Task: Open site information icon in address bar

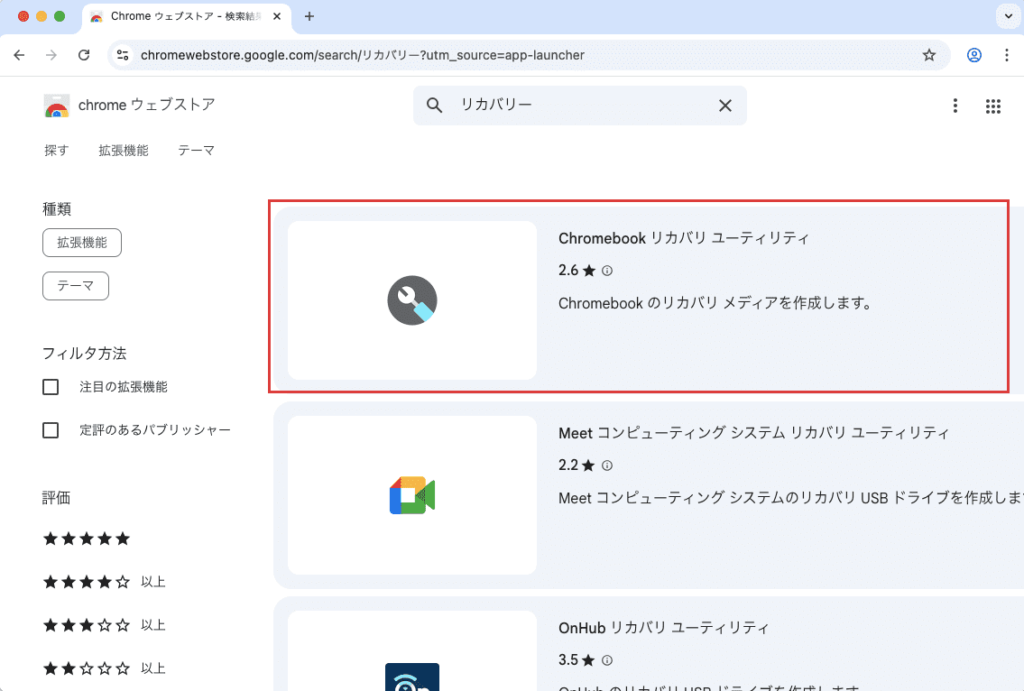Action: 123,55
